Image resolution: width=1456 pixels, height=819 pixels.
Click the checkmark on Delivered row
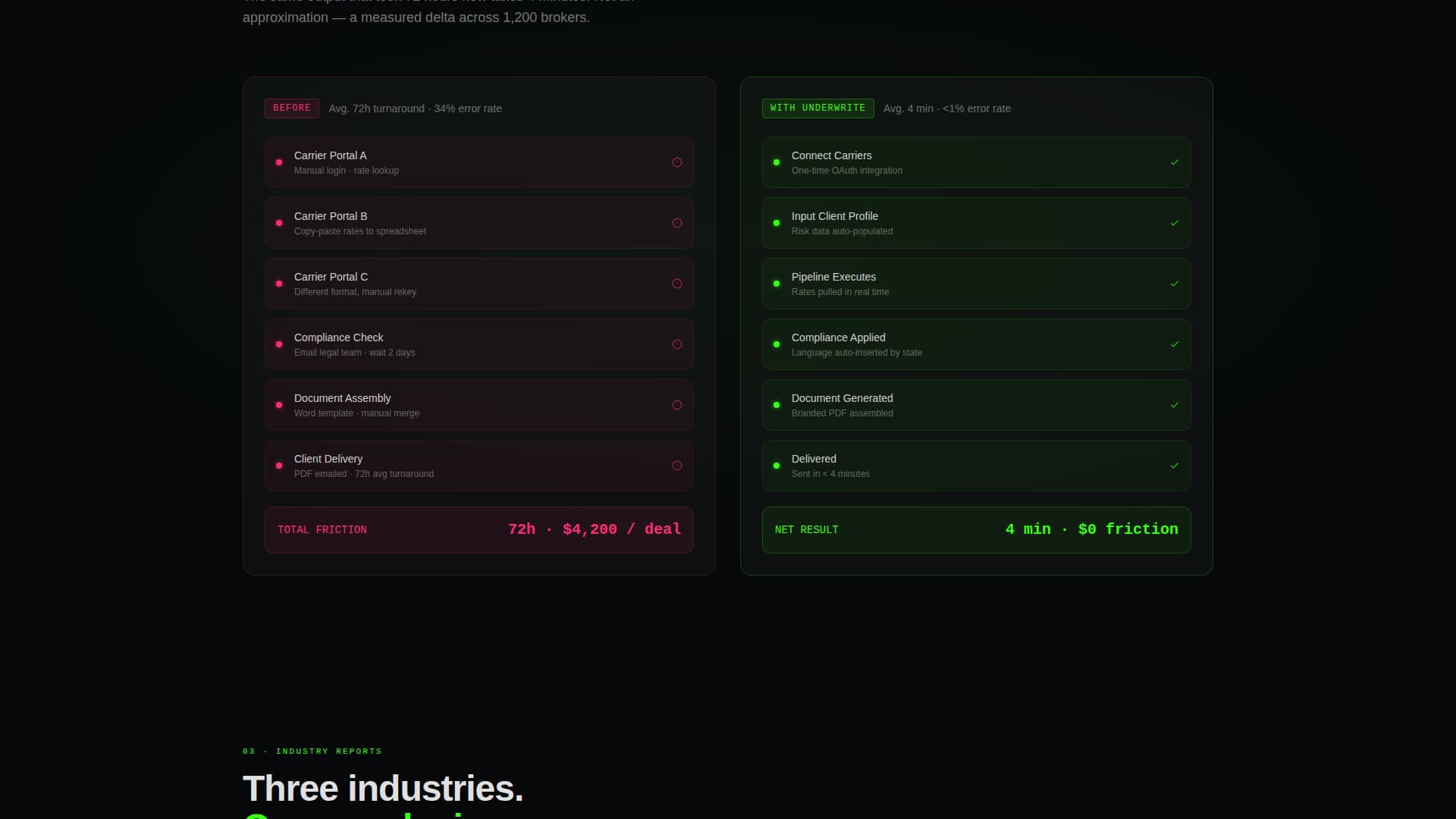(x=1175, y=466)
